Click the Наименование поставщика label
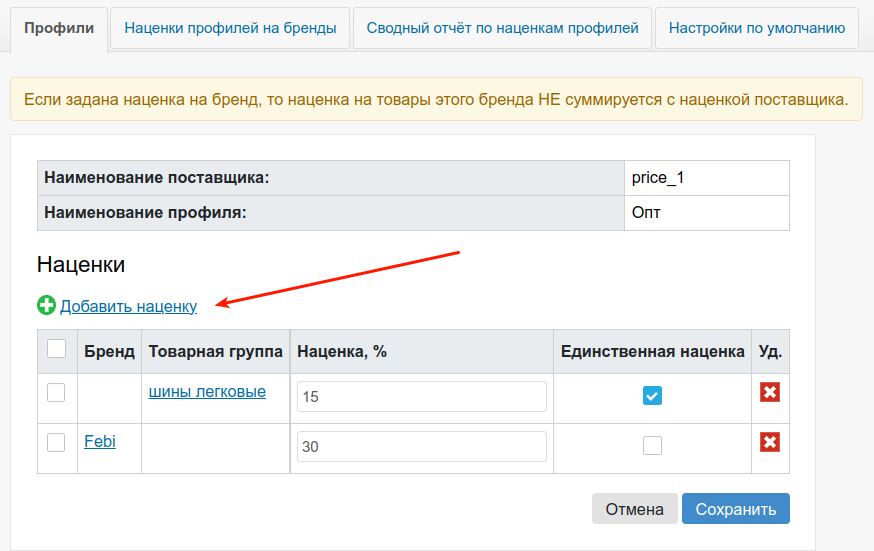Screen dimensions: 874x551 157,178
